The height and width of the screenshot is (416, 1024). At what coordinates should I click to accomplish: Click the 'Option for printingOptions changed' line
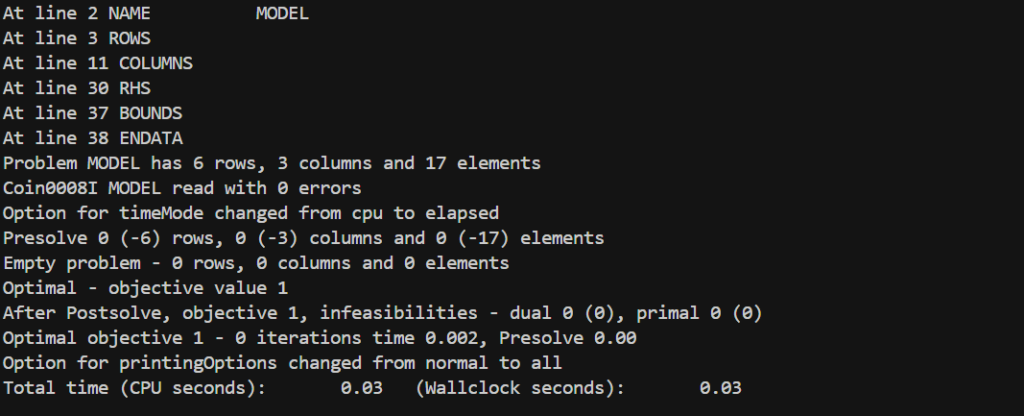282,363
